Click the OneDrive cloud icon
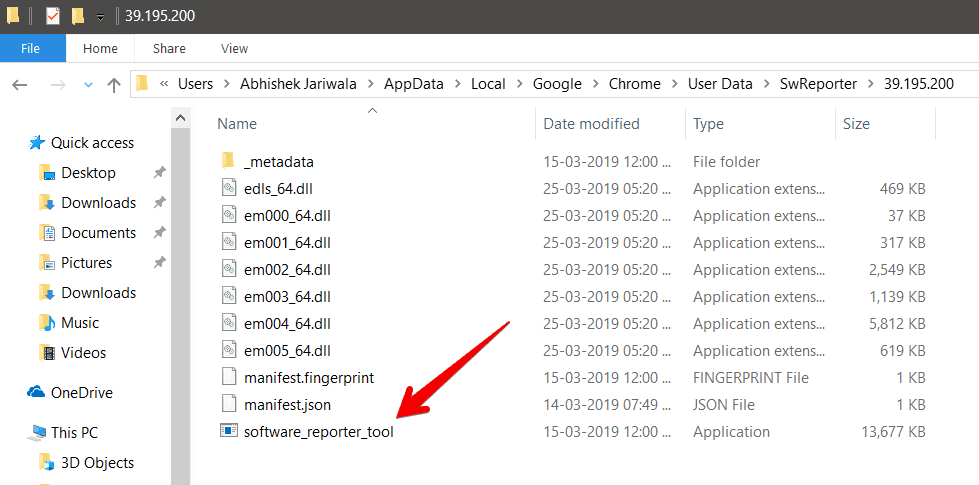 37,393
